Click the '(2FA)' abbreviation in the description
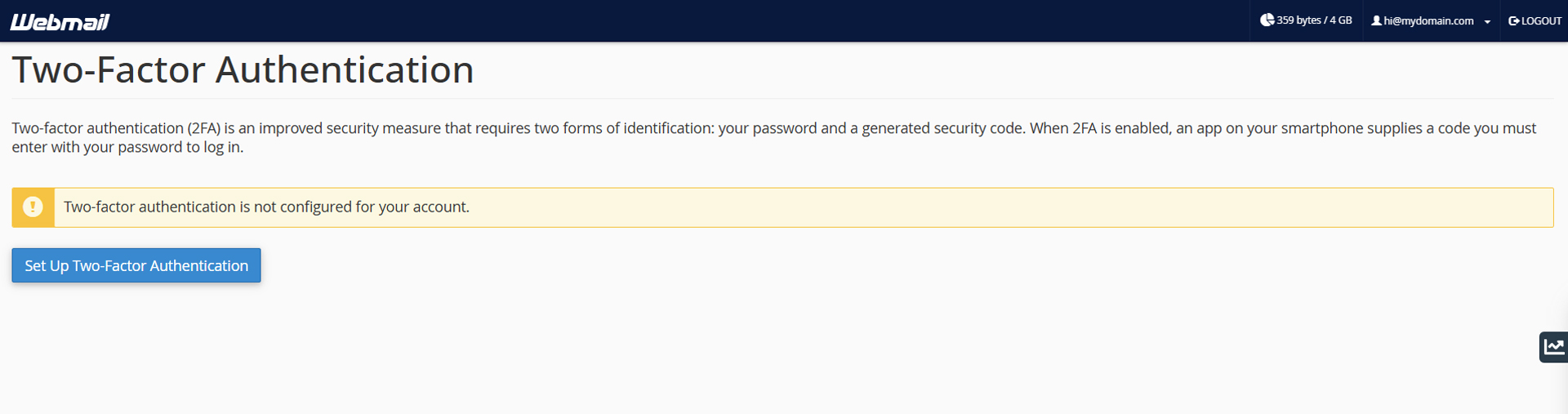1568x414 pixels. [x=204, y=128]
